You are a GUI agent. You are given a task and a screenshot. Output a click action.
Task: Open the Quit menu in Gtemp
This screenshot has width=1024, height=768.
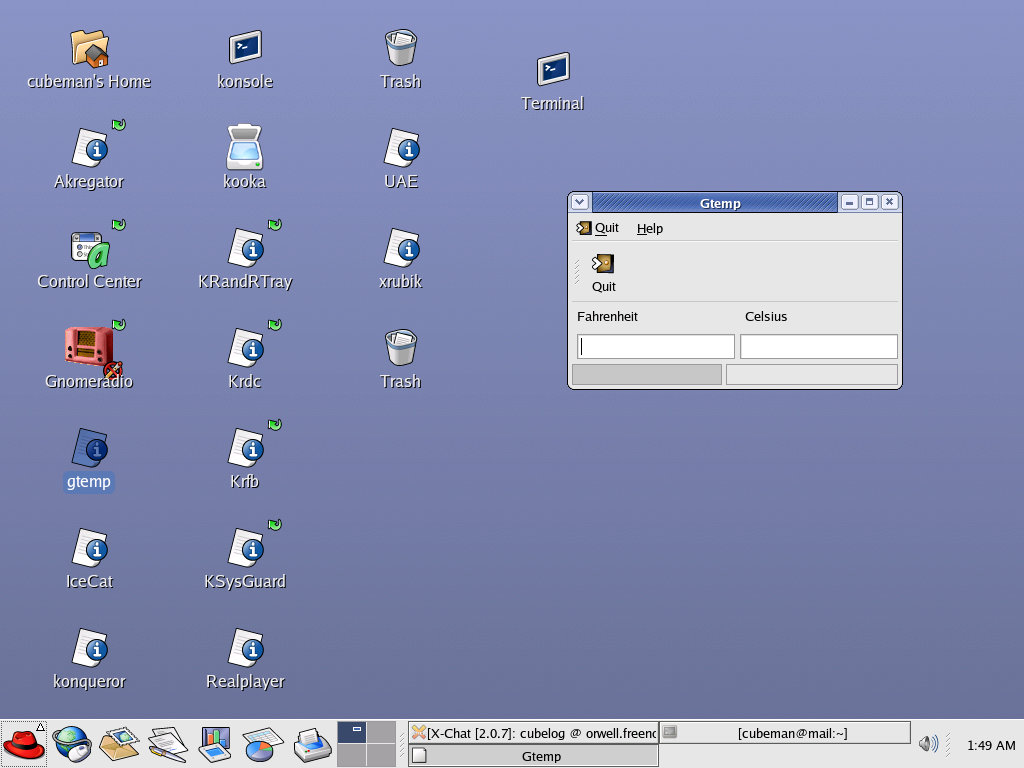click(598, 228)
